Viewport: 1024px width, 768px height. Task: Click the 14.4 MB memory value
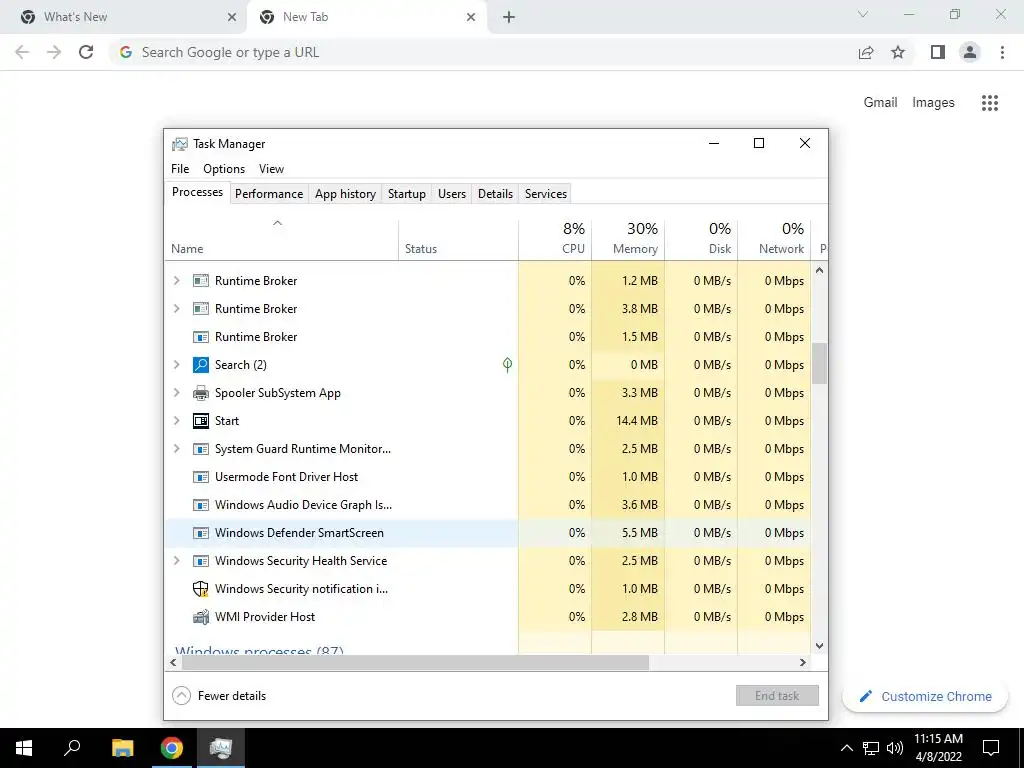[x=637, y=421]
